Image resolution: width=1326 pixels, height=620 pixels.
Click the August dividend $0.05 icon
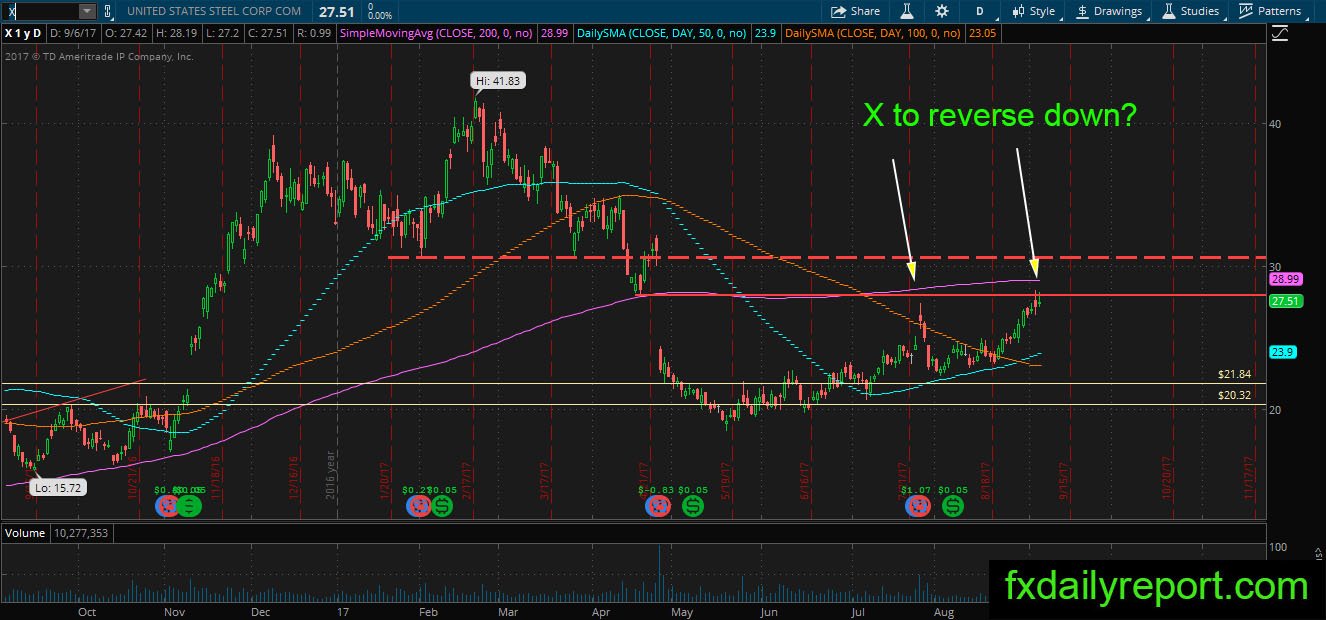coord(953,506)
